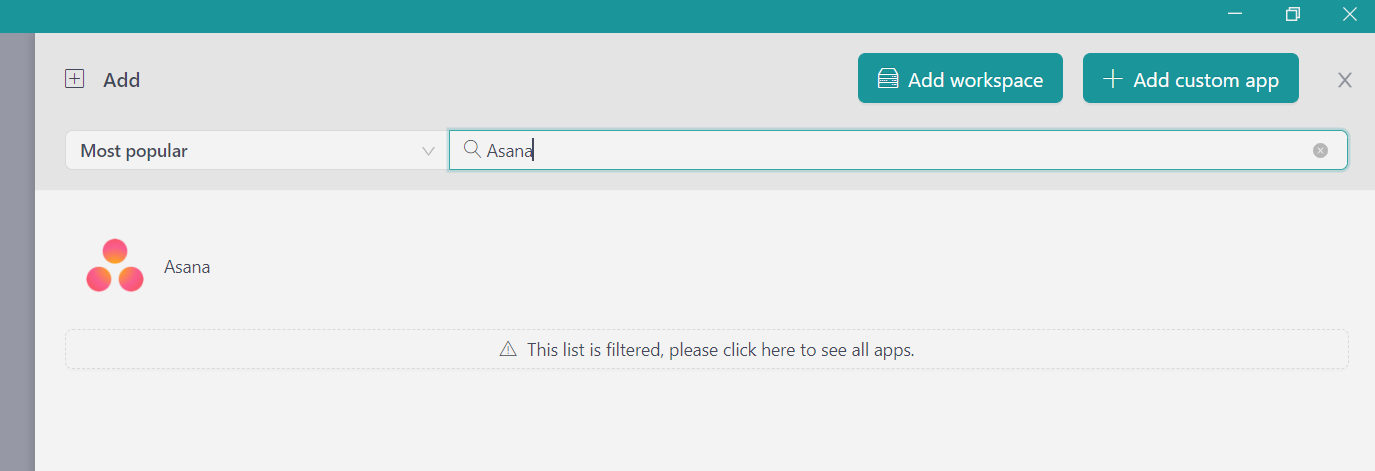Close the Add panel with the X
The width and height of the screenshot is (1375, 471).
coord(1345,80)
